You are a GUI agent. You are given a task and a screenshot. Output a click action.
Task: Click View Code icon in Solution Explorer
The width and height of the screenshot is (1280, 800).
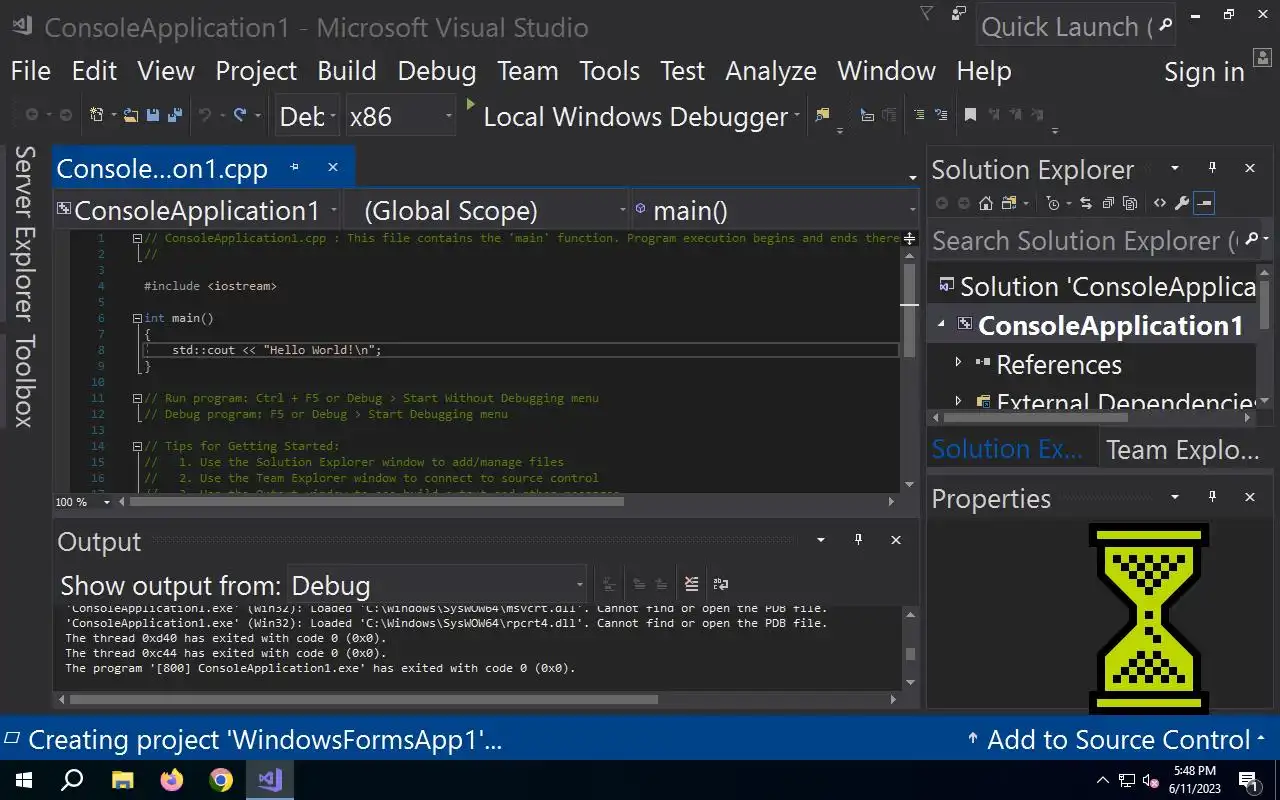(x=1160, y=203)
